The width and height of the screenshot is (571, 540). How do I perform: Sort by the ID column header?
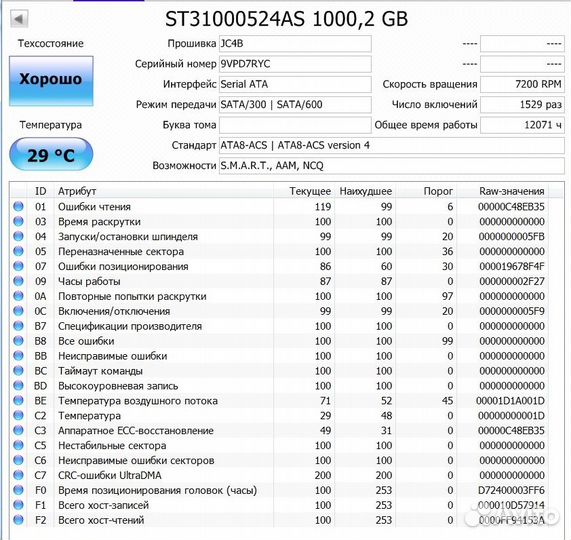pyautogui.click(x=40, y=191)
